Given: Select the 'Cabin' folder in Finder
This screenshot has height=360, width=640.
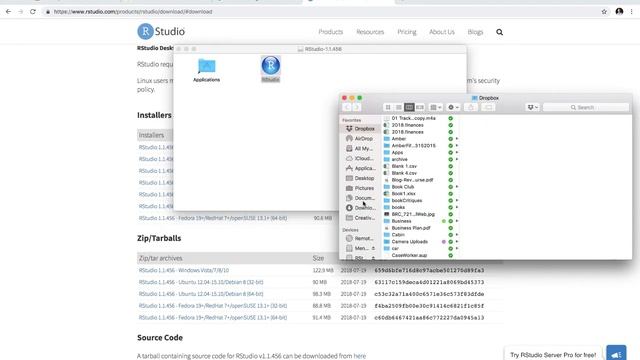Looking at the screenshot, I should [x=398, y=235].
